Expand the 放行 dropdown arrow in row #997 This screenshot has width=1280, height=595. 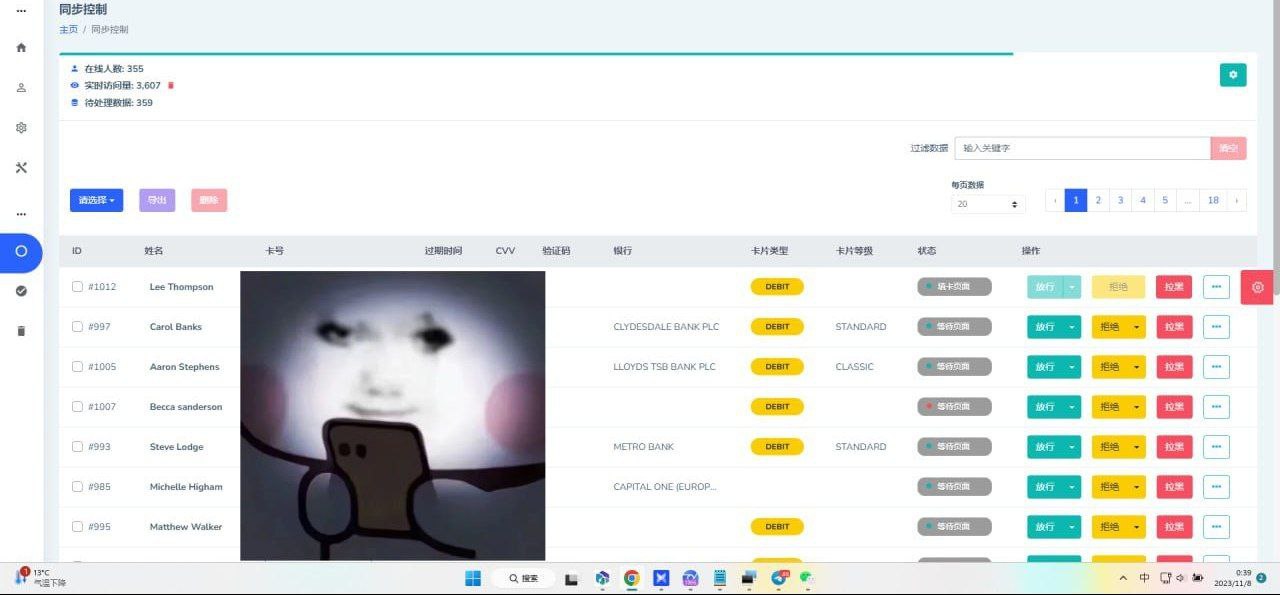tap(1072, 327)
